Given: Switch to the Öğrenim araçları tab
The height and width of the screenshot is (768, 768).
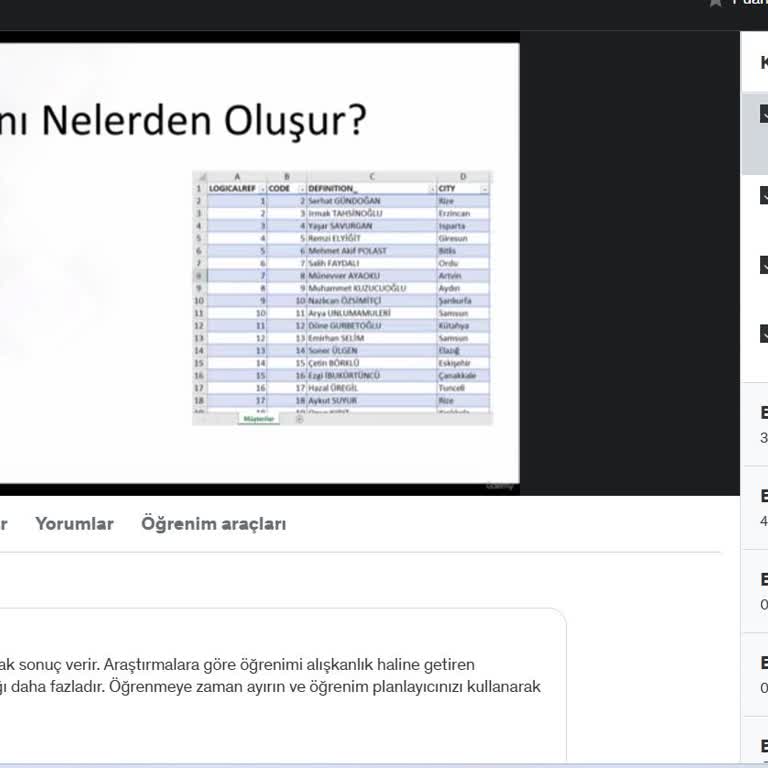Looking at the screenshot, I should [x=214, y=524].
